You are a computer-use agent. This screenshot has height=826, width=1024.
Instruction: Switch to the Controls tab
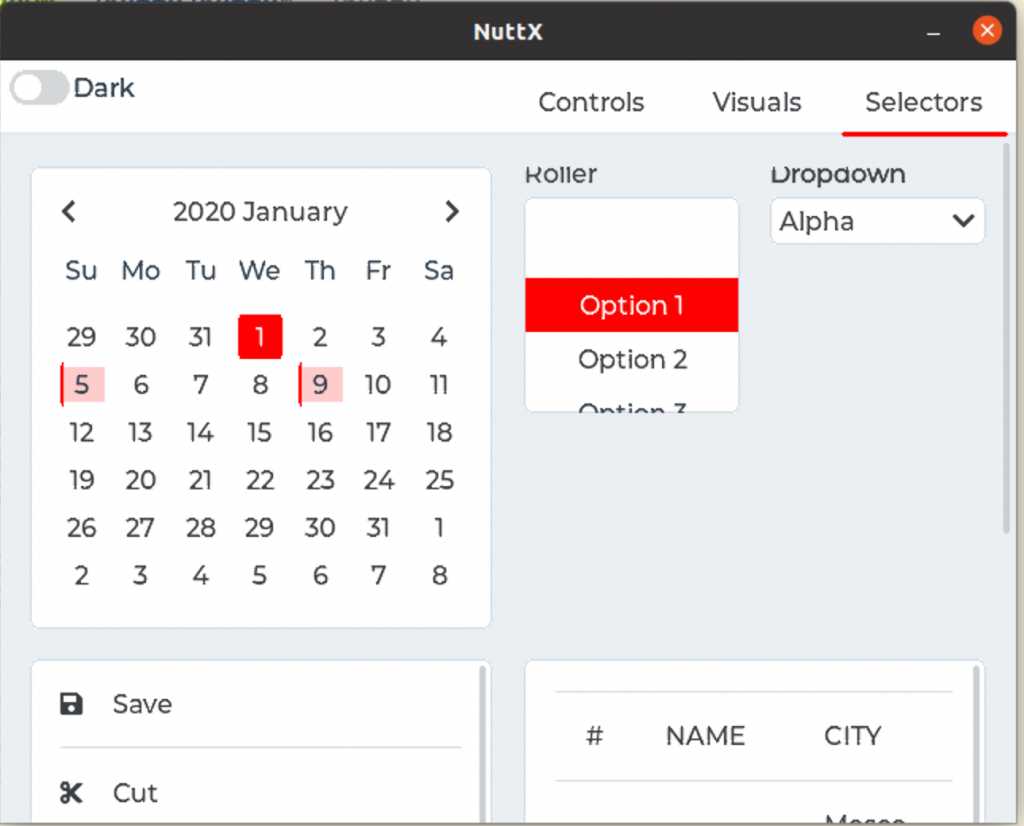pos(591,102)
